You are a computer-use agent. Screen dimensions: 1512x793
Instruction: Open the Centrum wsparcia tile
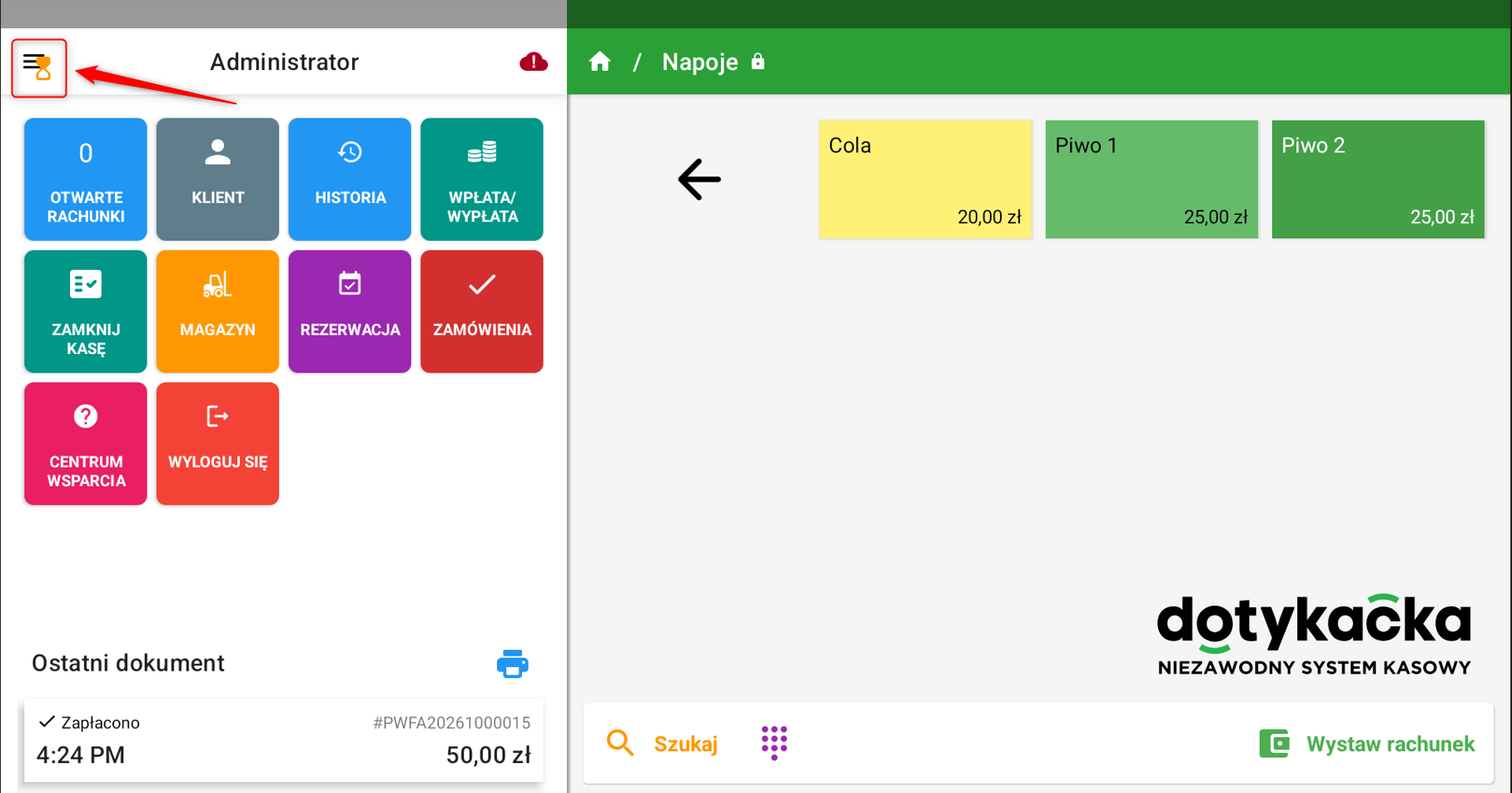[x=86, y=444]
